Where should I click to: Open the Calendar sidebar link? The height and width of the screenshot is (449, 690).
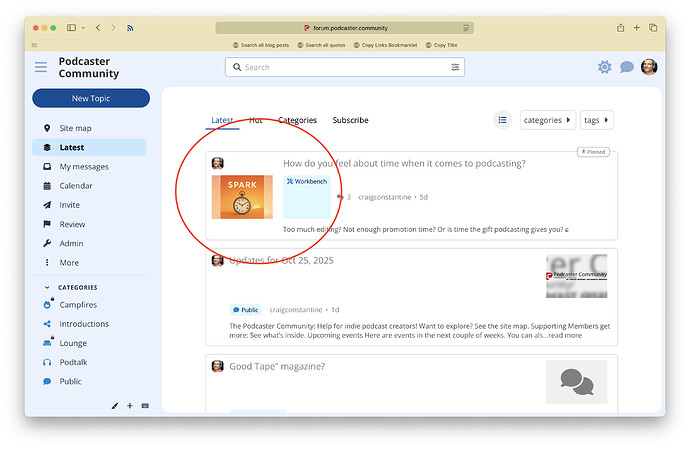click(76, 186)
